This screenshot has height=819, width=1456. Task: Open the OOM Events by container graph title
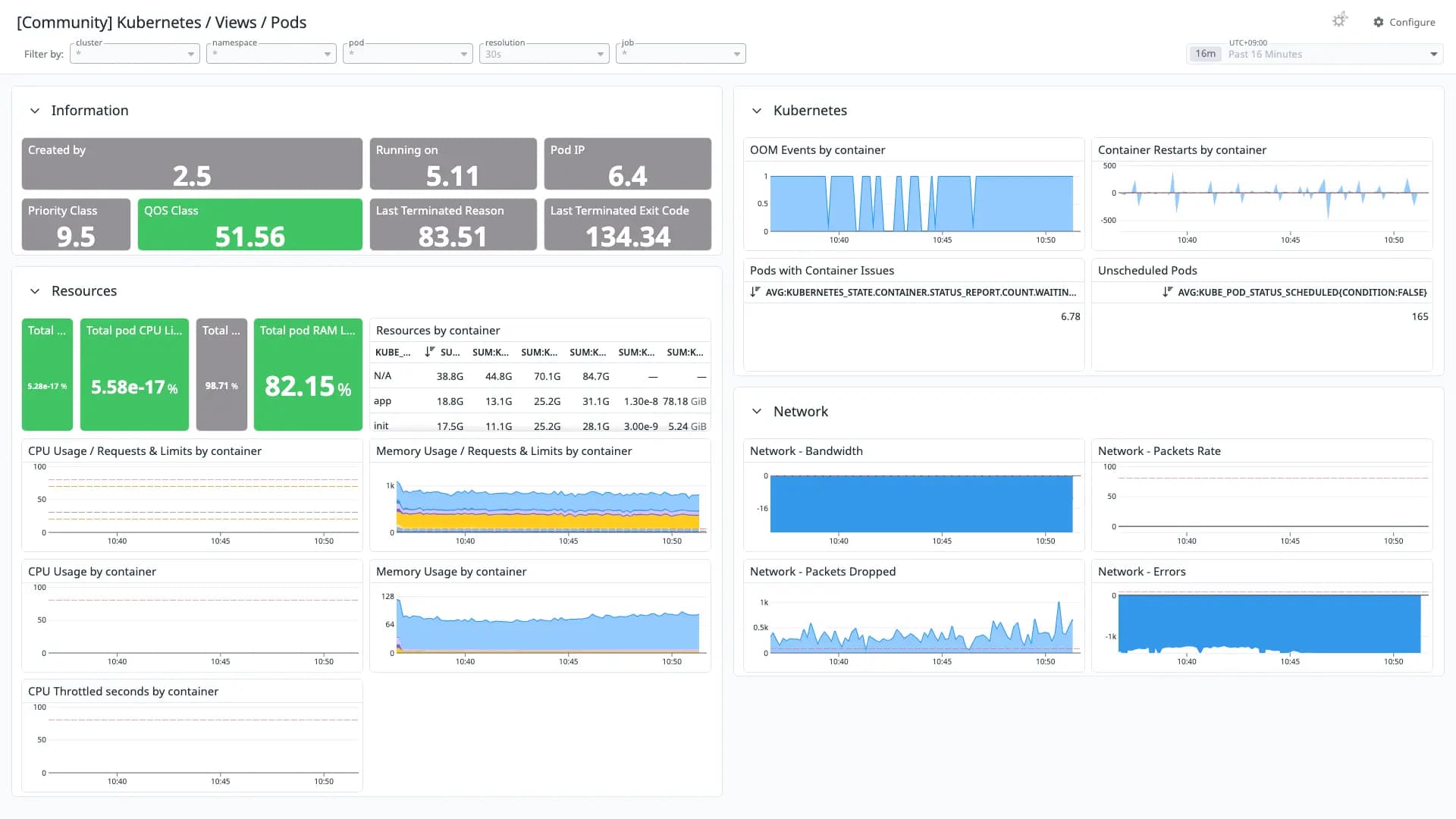(817, 150)
